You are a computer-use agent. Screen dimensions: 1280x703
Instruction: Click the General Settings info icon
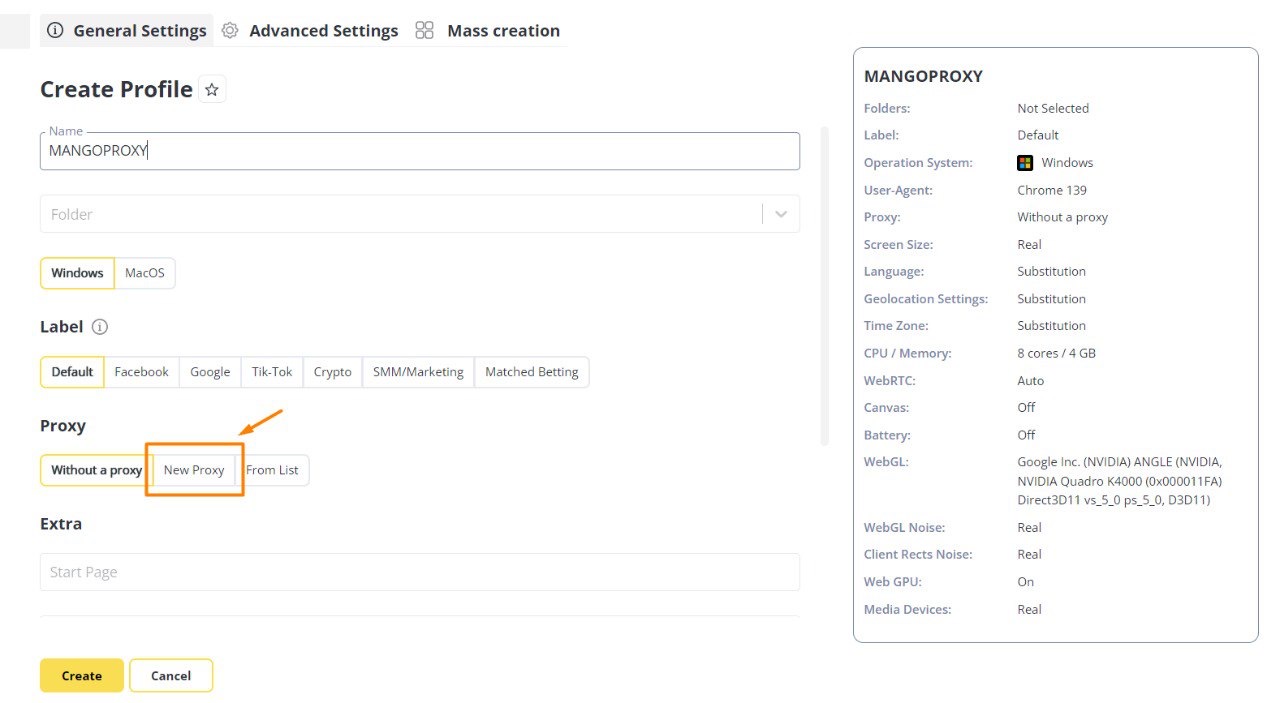point(55,31)
